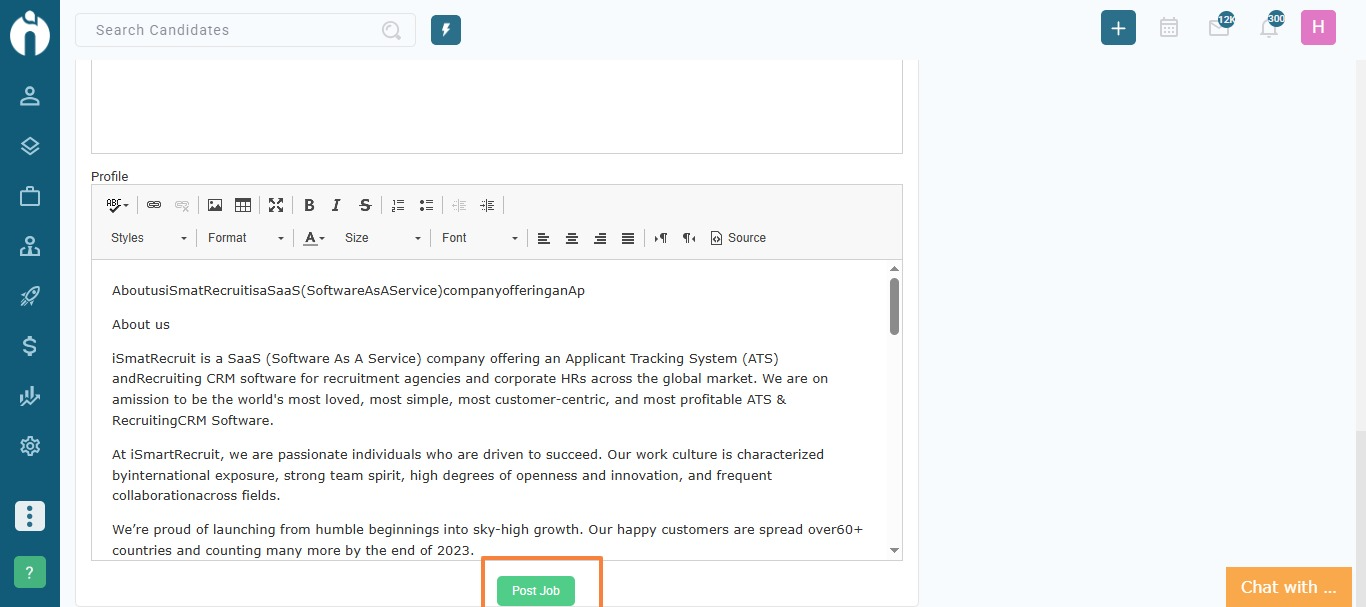Click the unlink icon

tap(182, 205)
